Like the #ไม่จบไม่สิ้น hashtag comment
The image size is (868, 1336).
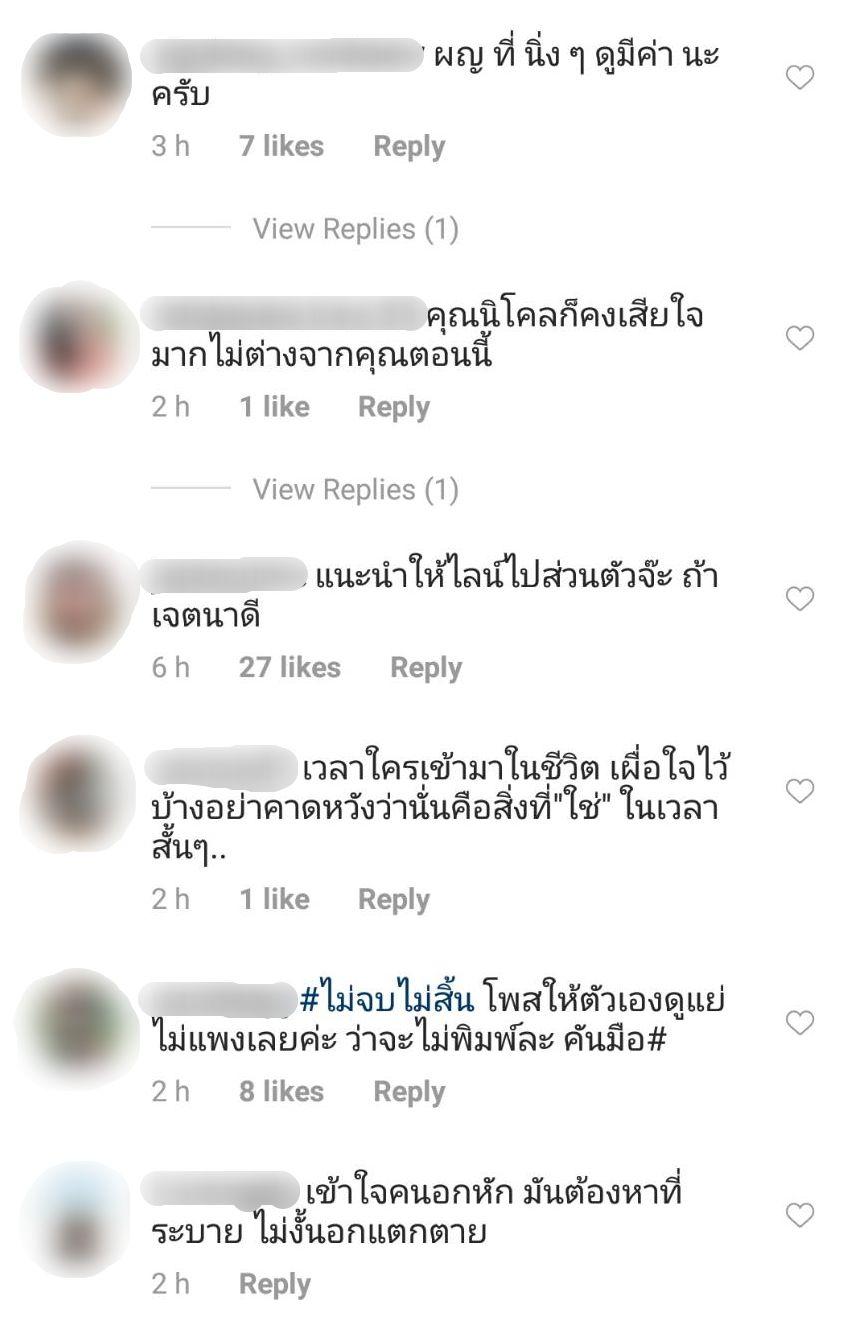[x=800, y=1023]
